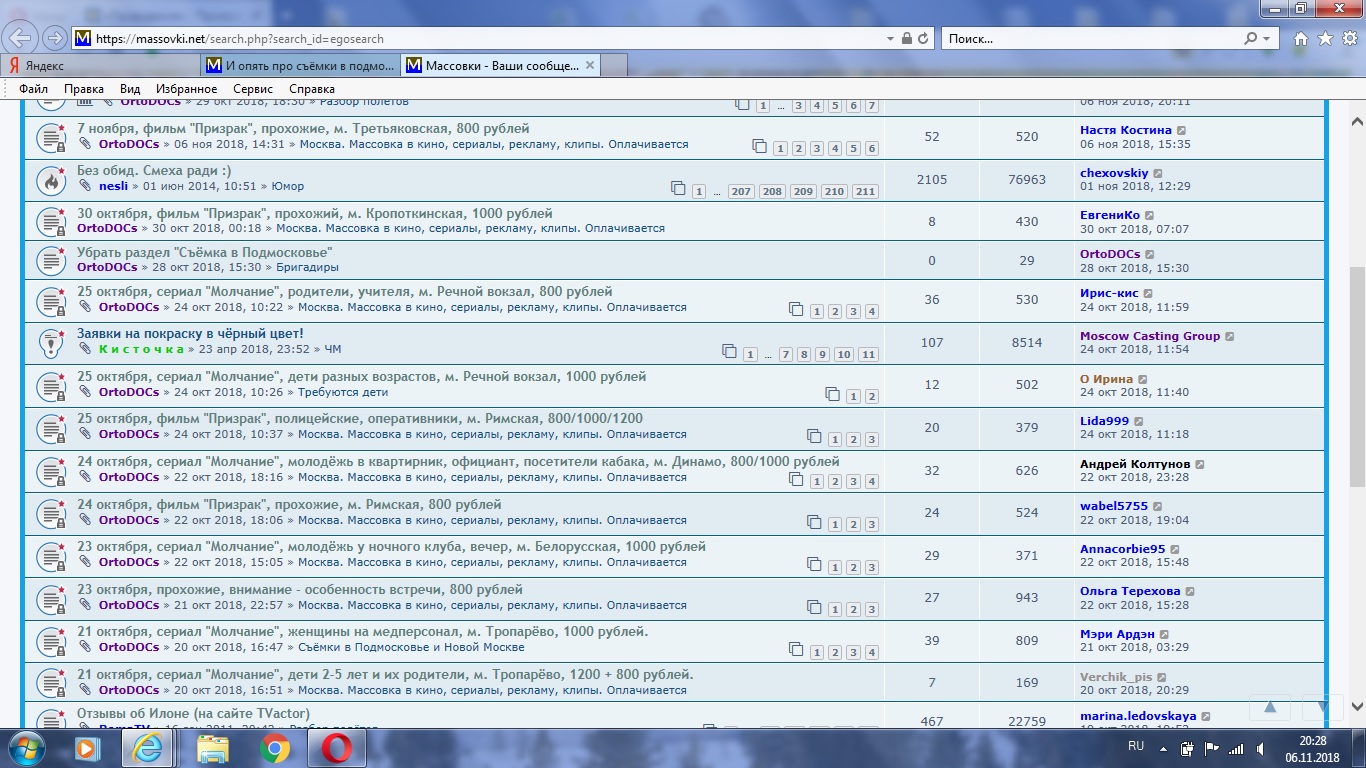Click the Home icon in the browser toolbar
This screenshot has width=1366, height=768.
click(x=1300, y=39)
